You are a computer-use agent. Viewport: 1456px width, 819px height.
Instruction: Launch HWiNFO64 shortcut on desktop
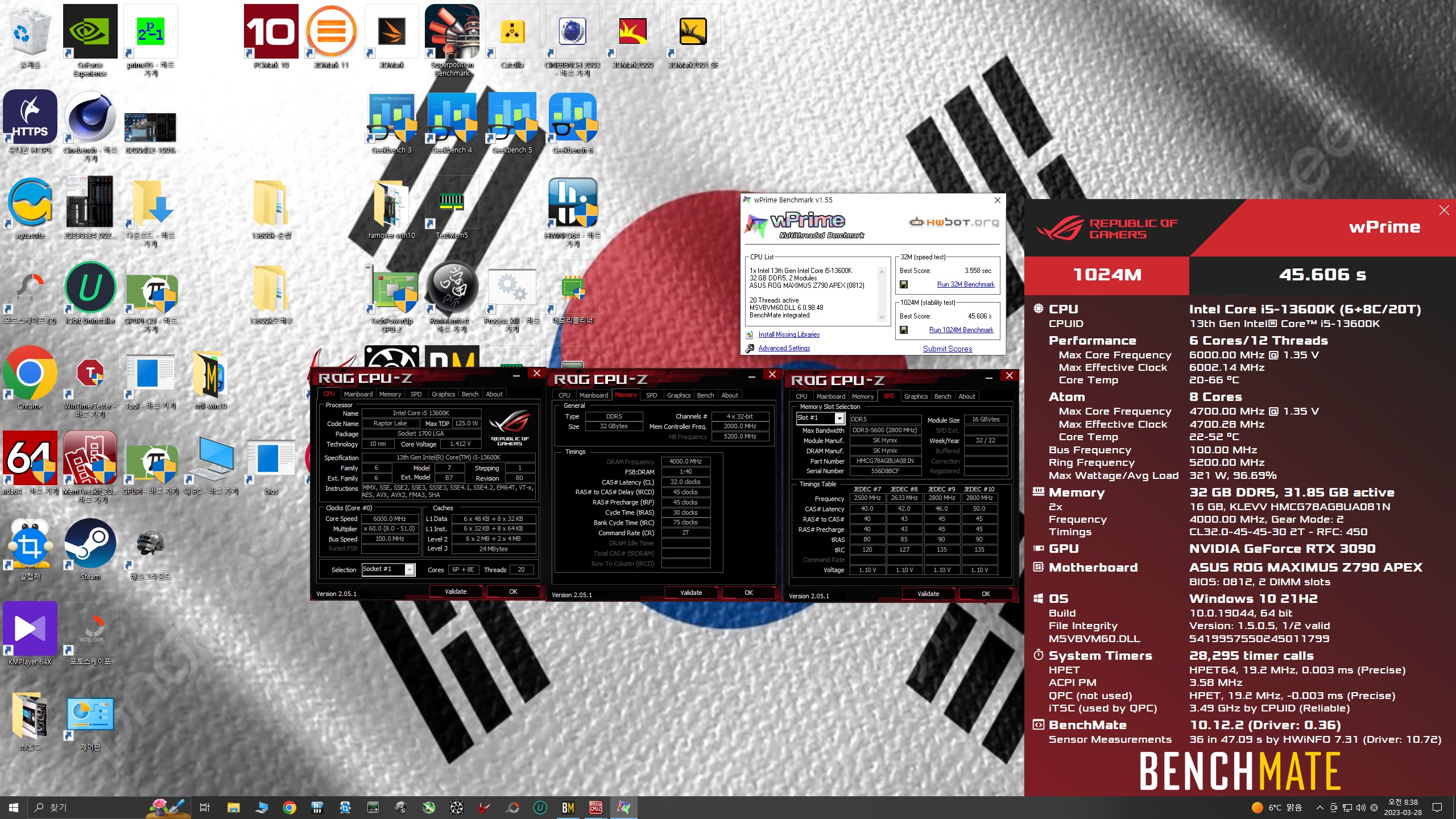573,212
